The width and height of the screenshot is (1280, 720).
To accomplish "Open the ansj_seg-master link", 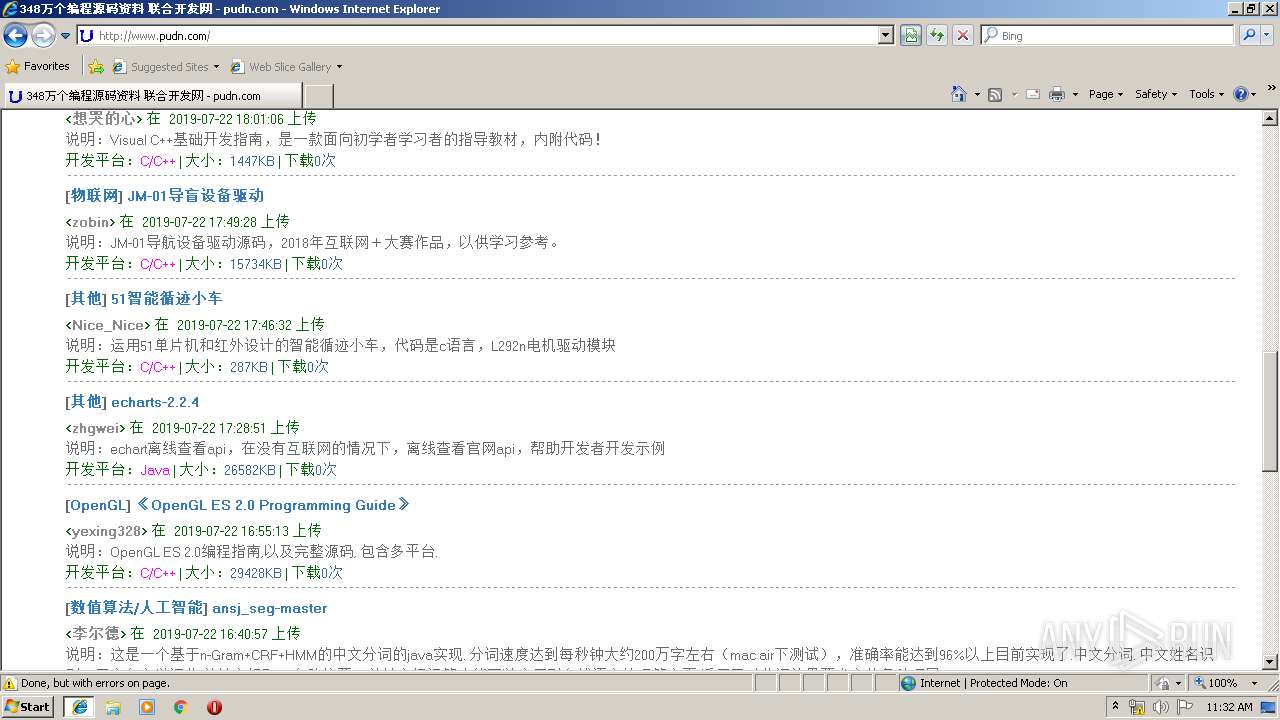I will [270, 608].
